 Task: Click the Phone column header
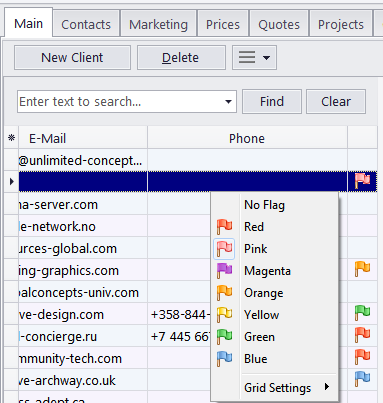coord(247,138)
